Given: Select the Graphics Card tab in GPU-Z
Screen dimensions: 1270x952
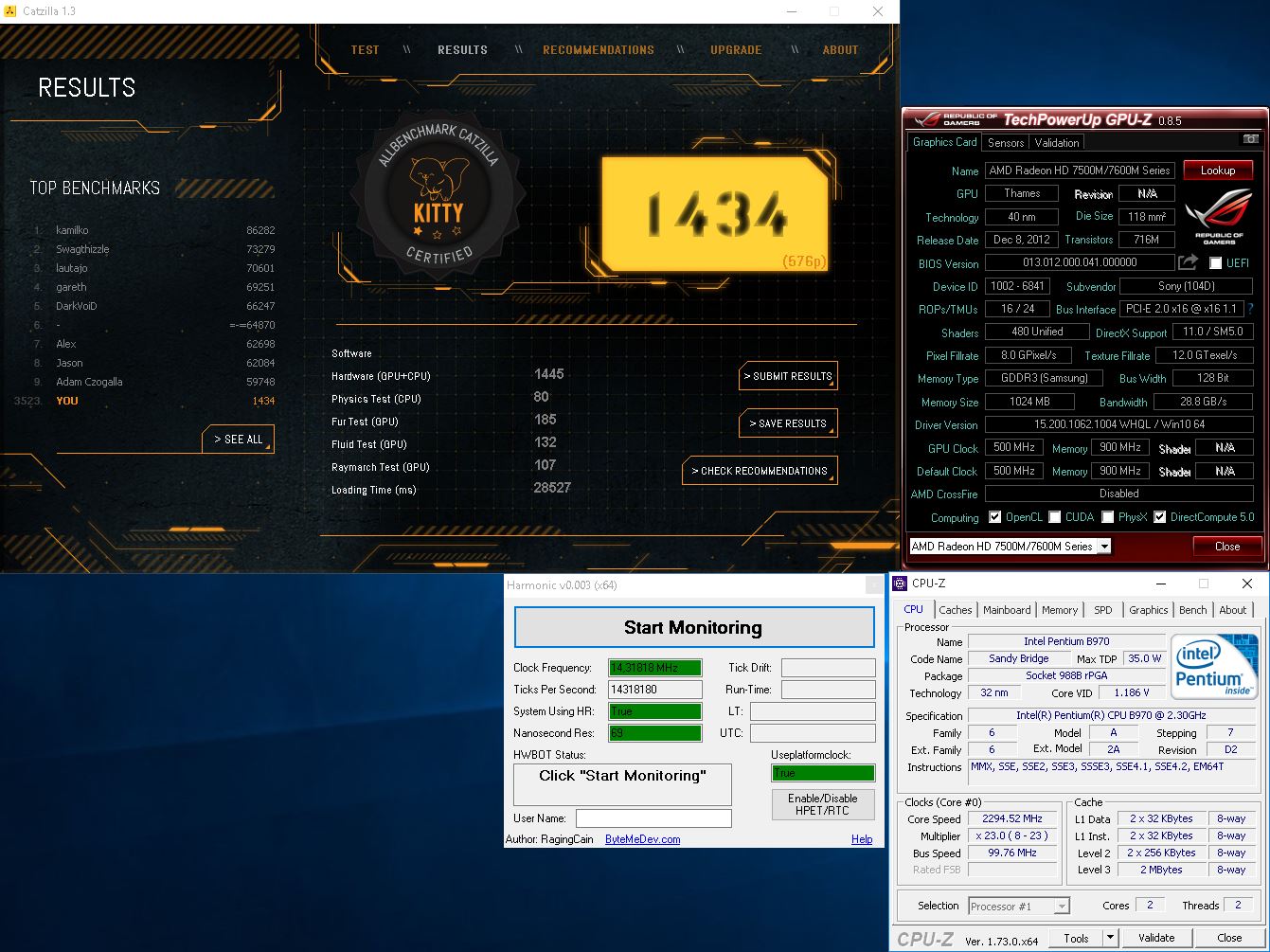Looking at the screenshot, I should (944, 142).
